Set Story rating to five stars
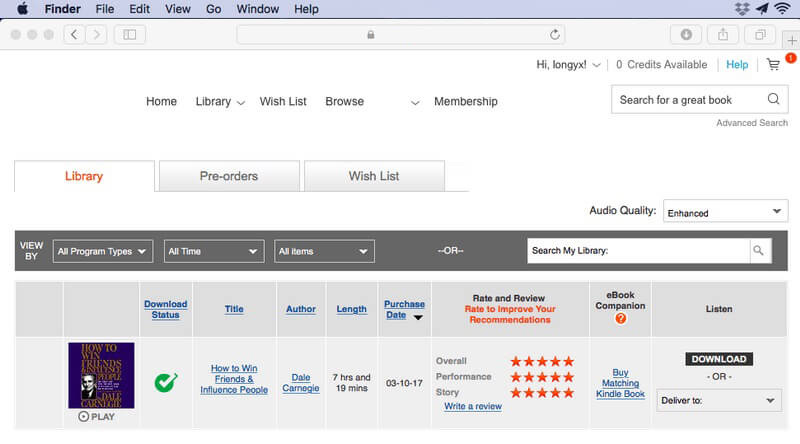 (x=568, y=392)
